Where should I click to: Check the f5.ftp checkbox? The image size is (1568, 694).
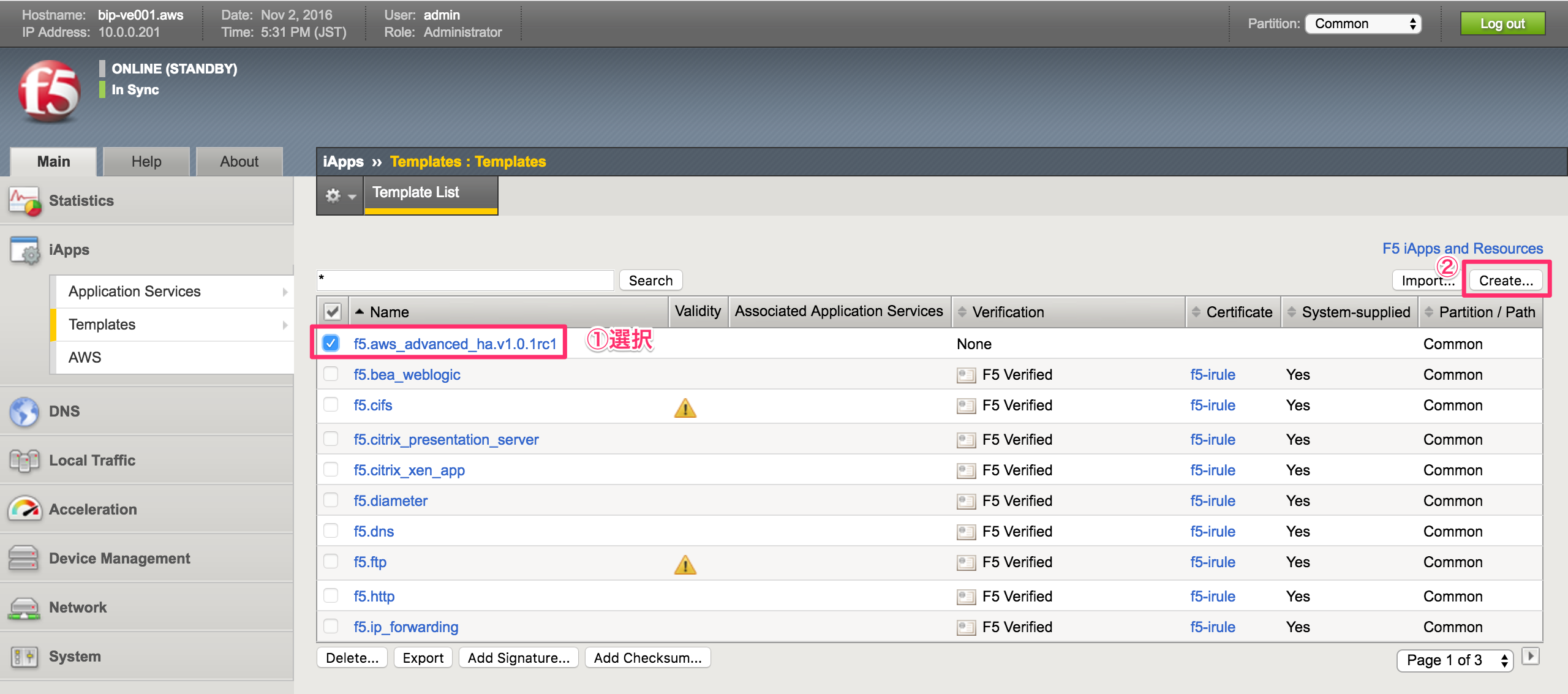coord(331,561)
